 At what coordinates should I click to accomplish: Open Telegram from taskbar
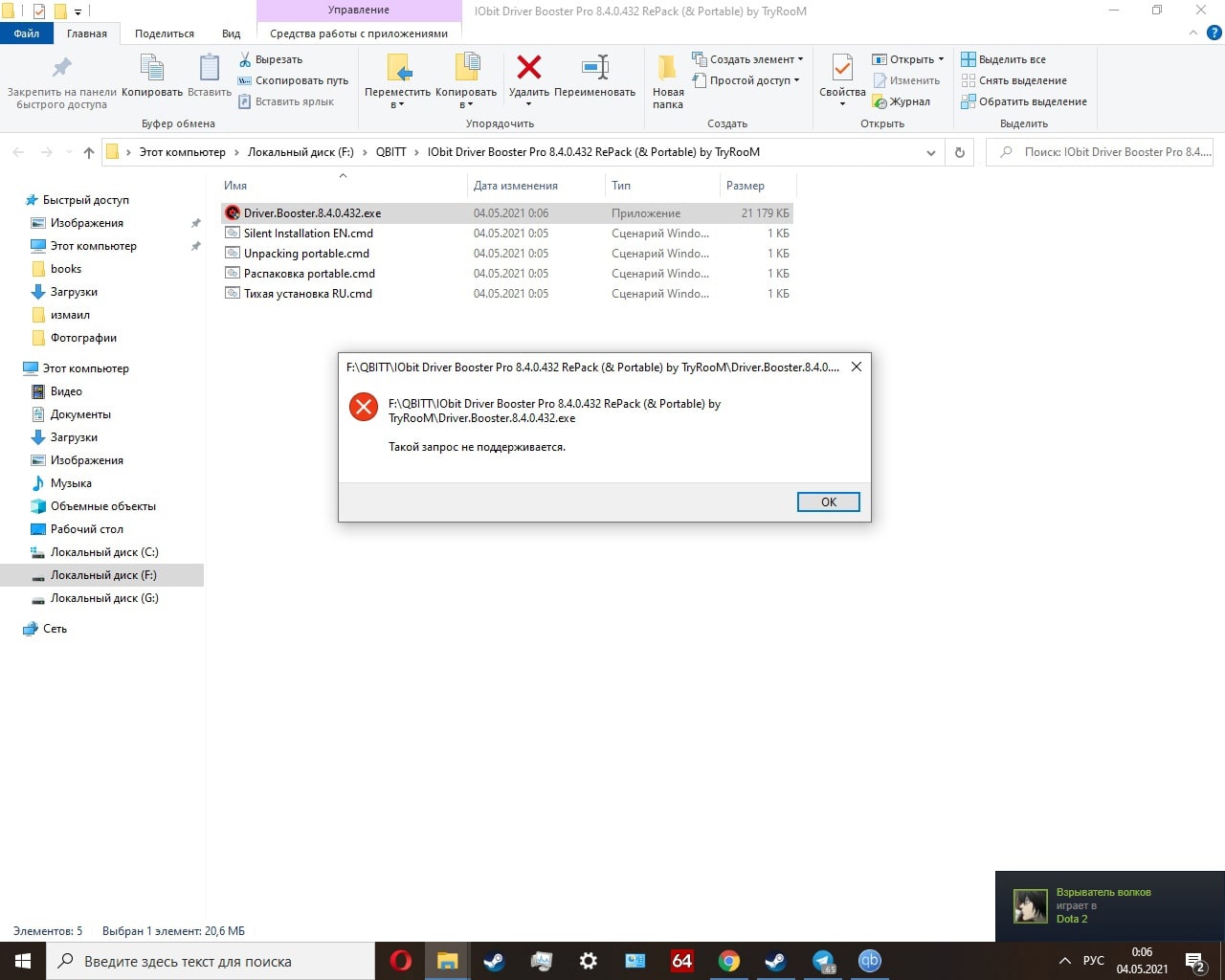point(823,961)
